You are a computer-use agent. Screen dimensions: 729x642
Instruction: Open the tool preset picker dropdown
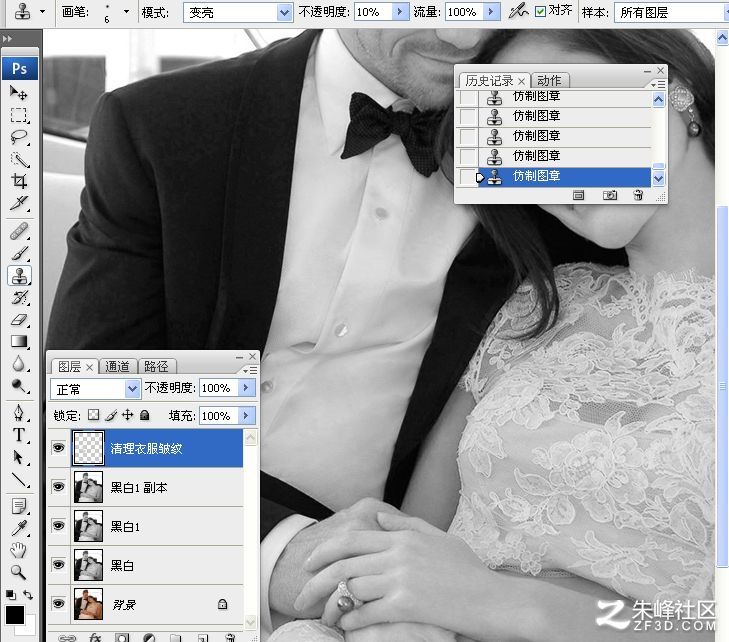(42, 11)
